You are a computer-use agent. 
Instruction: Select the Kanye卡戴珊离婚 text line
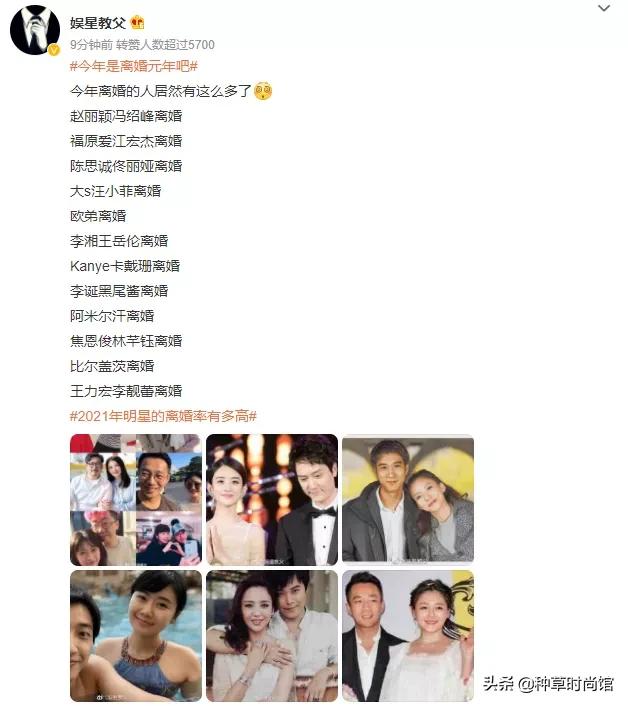pyautogui.click(x=125, y=266)
